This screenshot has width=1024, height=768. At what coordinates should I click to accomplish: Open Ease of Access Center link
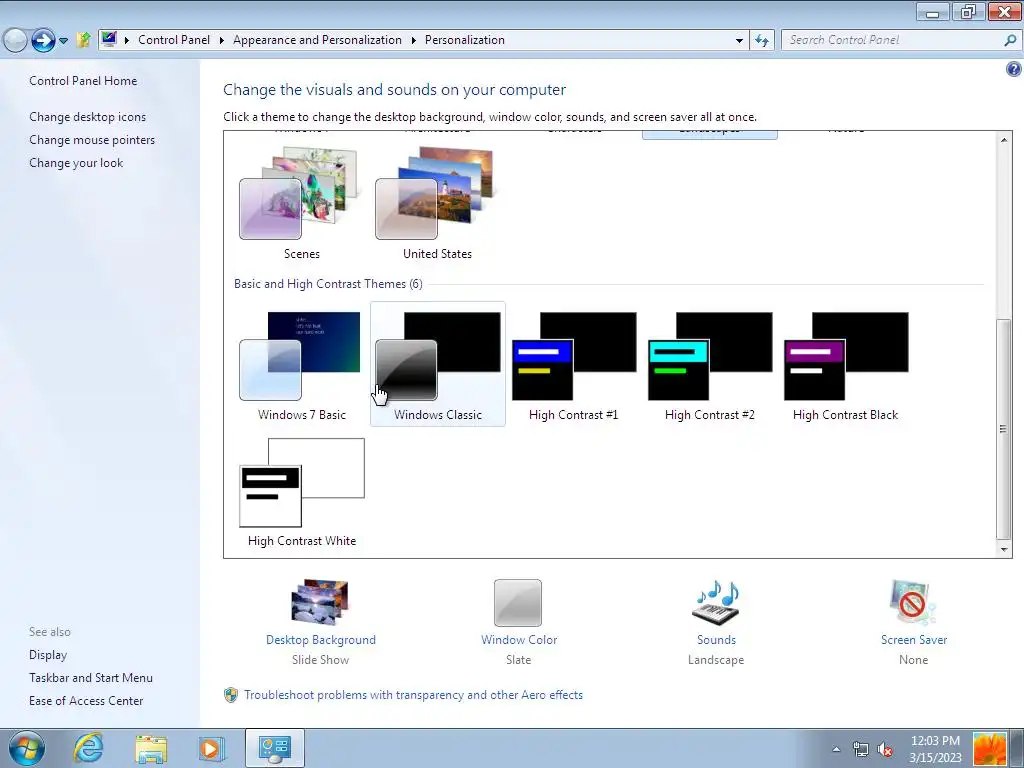point(86,701)
